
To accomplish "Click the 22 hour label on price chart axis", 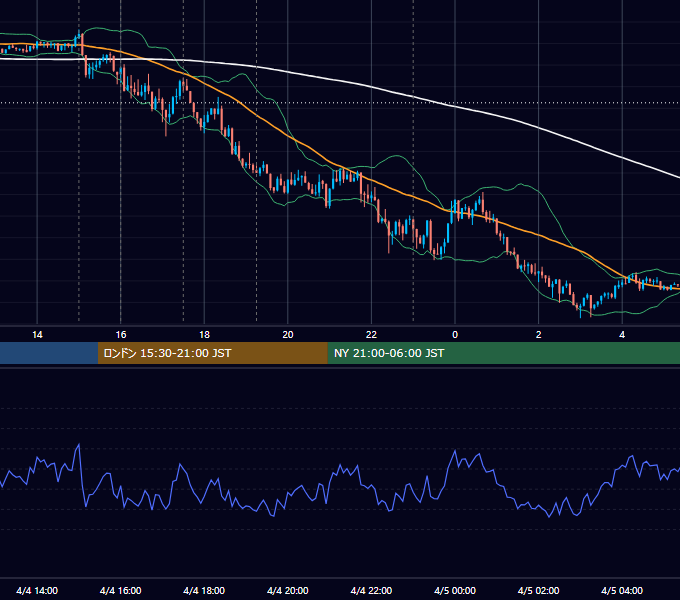I will (x=371, y=335).
